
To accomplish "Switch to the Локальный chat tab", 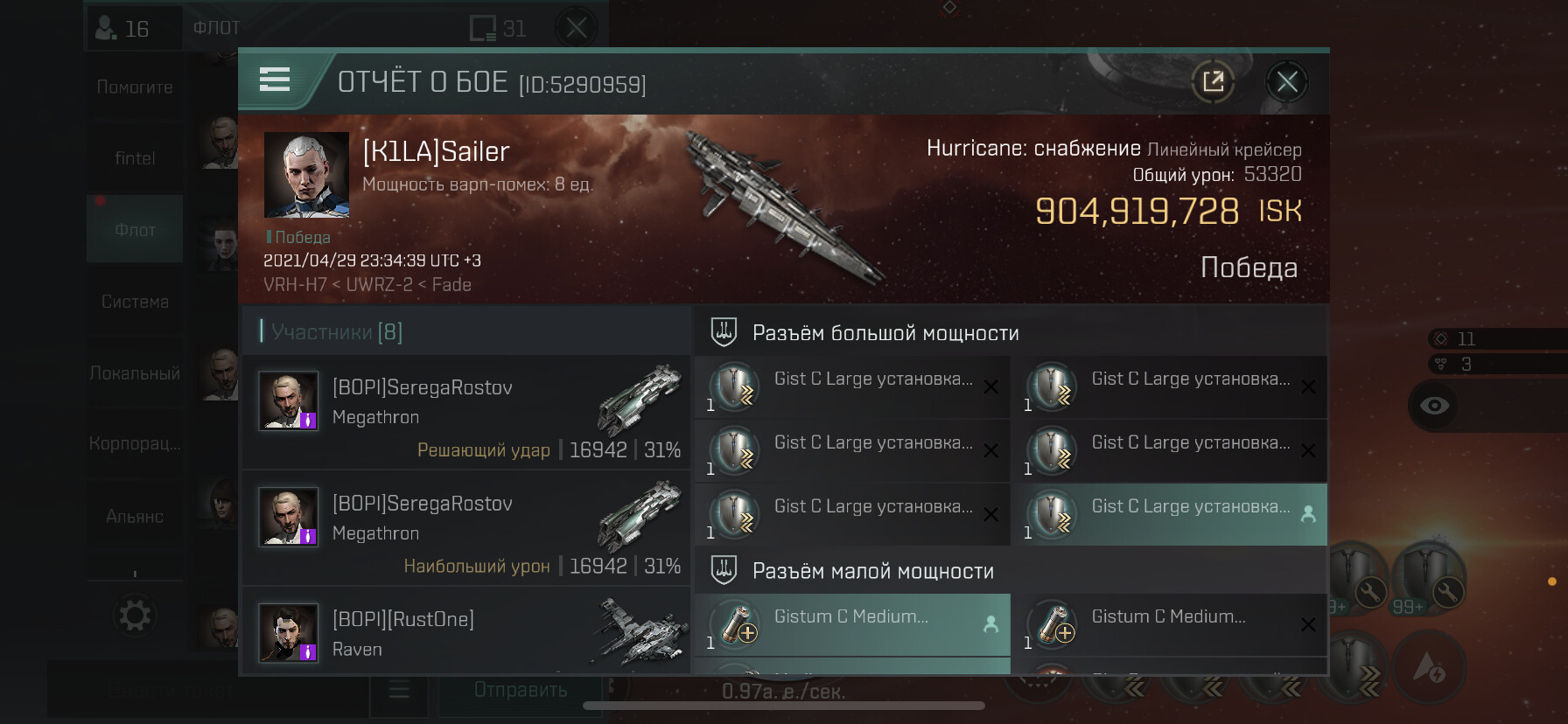I will coord(135,373).
